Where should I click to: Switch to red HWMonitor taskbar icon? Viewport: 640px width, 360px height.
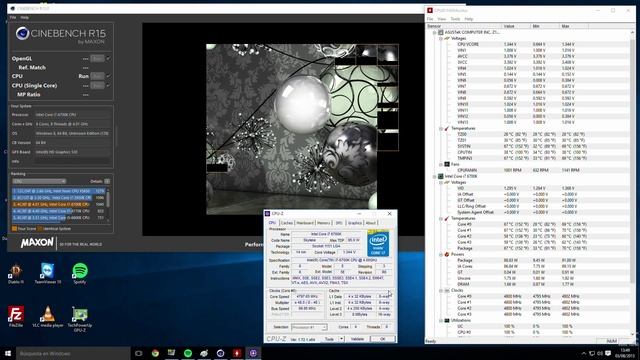click(x=237, y=353)
